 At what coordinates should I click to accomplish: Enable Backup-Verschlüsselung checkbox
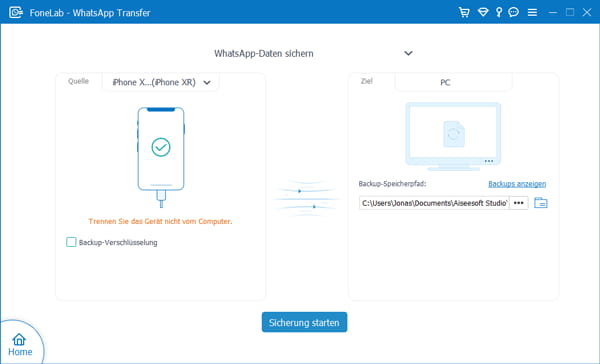coord(71,242)
